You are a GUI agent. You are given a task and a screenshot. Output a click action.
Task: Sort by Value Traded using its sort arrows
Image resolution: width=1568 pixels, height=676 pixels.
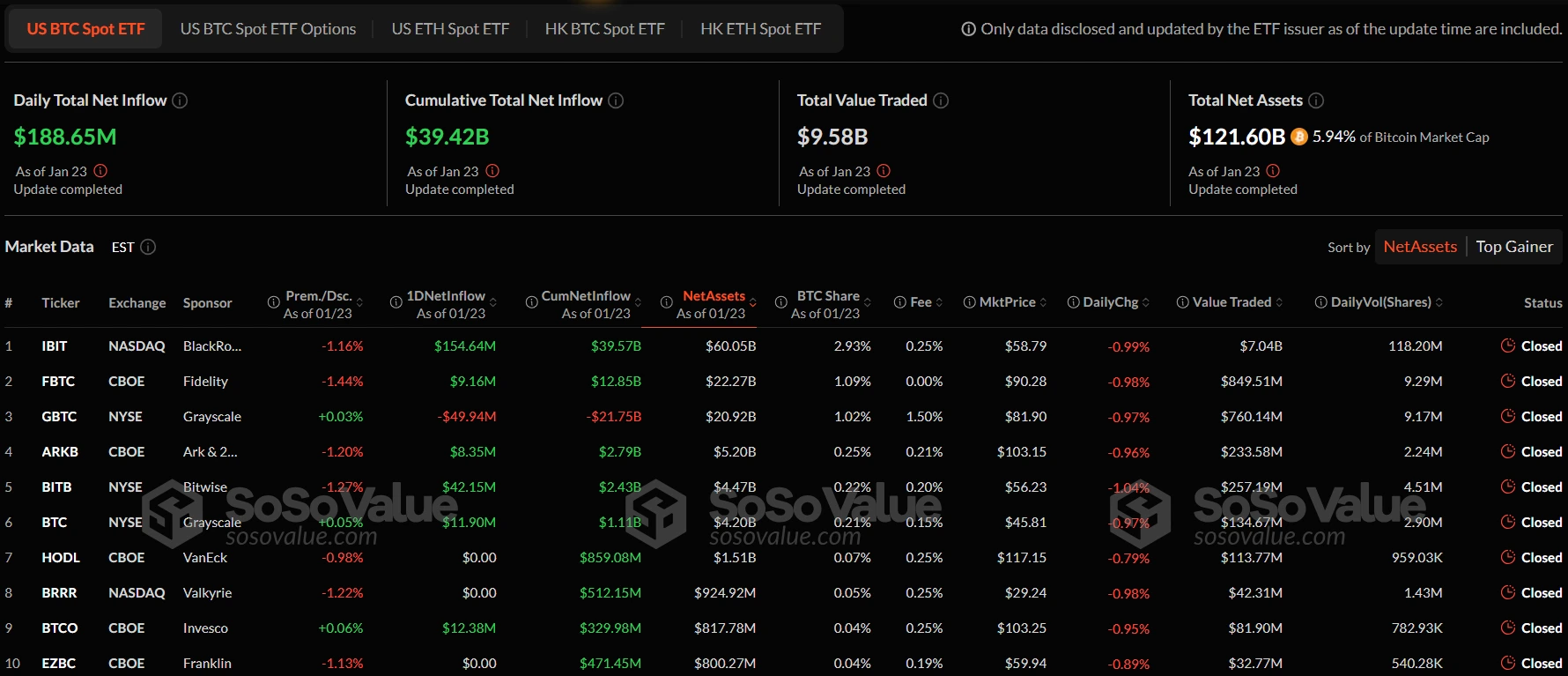[1279, 302]
